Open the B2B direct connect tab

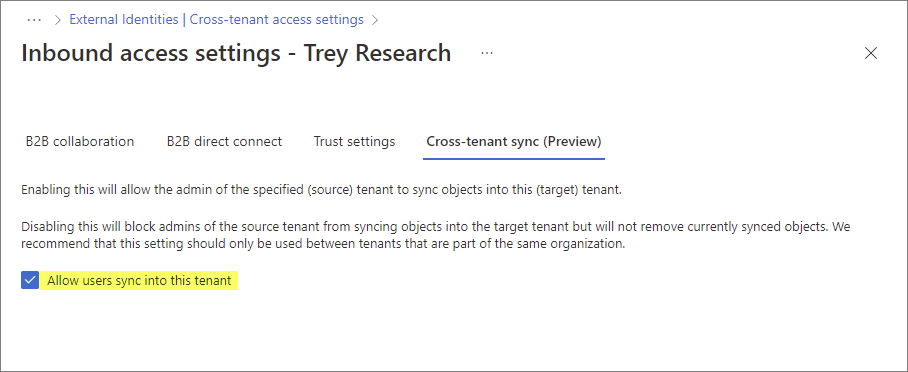224,141
